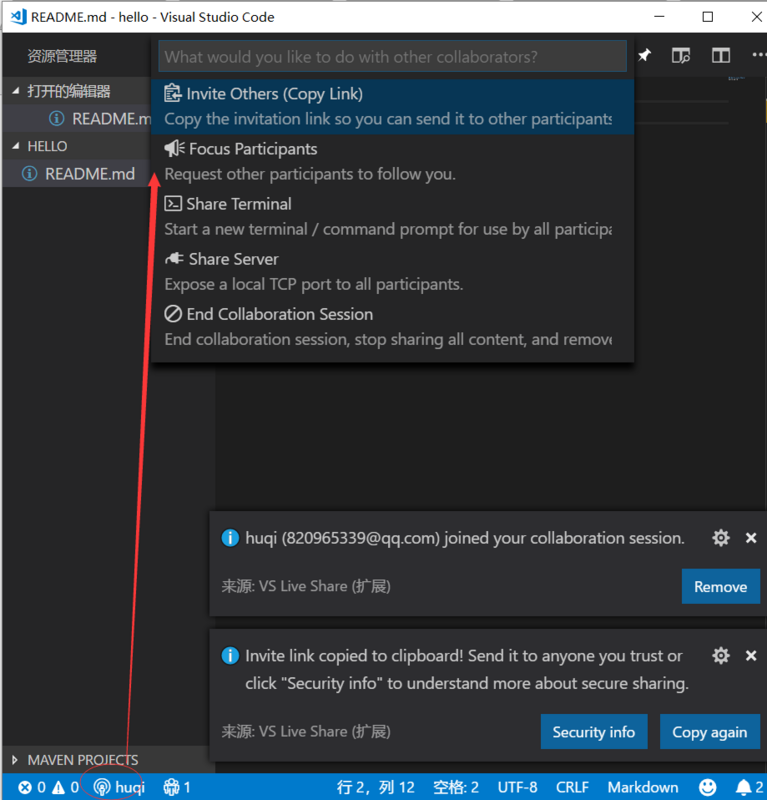Change language mode Markdown

(643, 787)
